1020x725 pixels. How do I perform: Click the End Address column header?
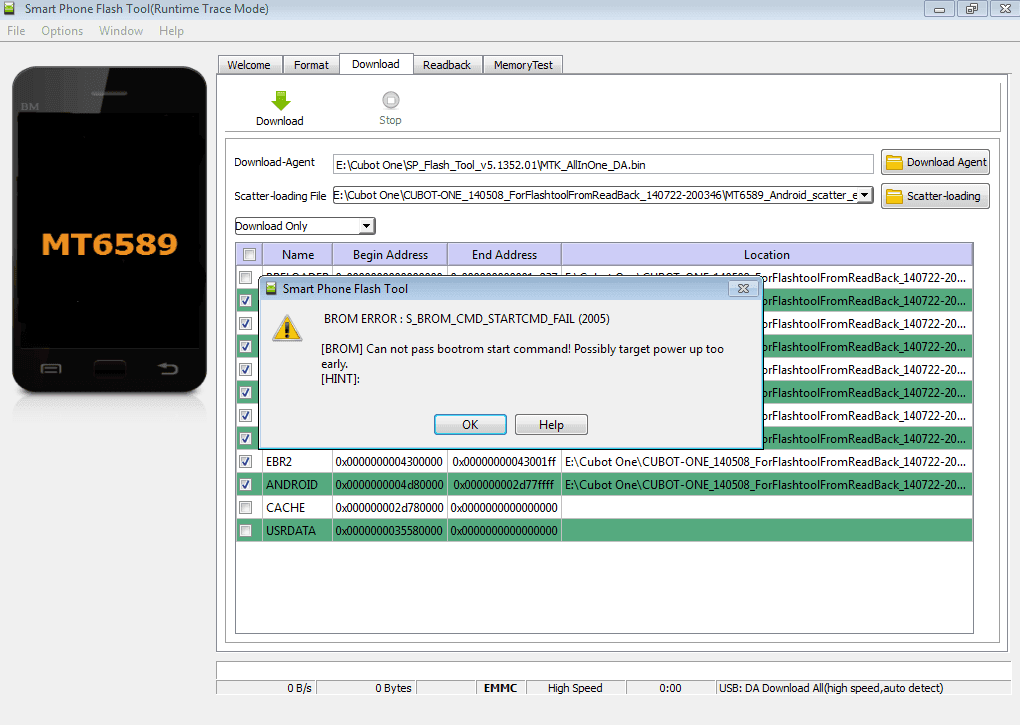(504, 255)
